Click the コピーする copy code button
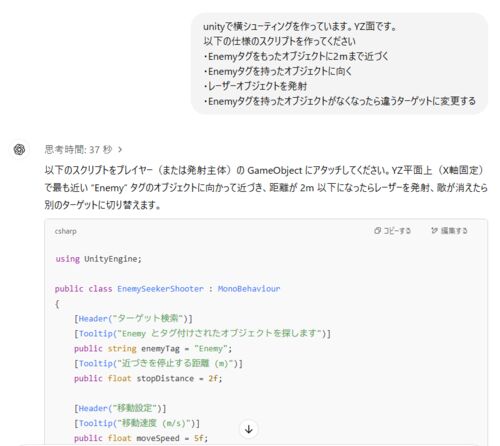Image resolution: width=500 pixels, height=446 pixels. click(x=392, y=231)
